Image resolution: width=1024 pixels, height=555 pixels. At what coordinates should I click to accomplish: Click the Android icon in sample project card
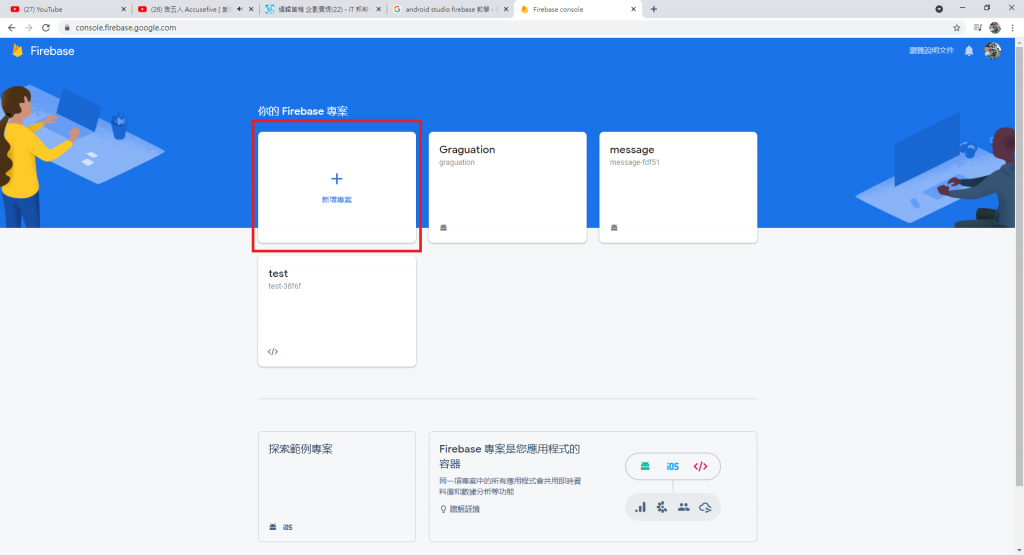point(273,527)
